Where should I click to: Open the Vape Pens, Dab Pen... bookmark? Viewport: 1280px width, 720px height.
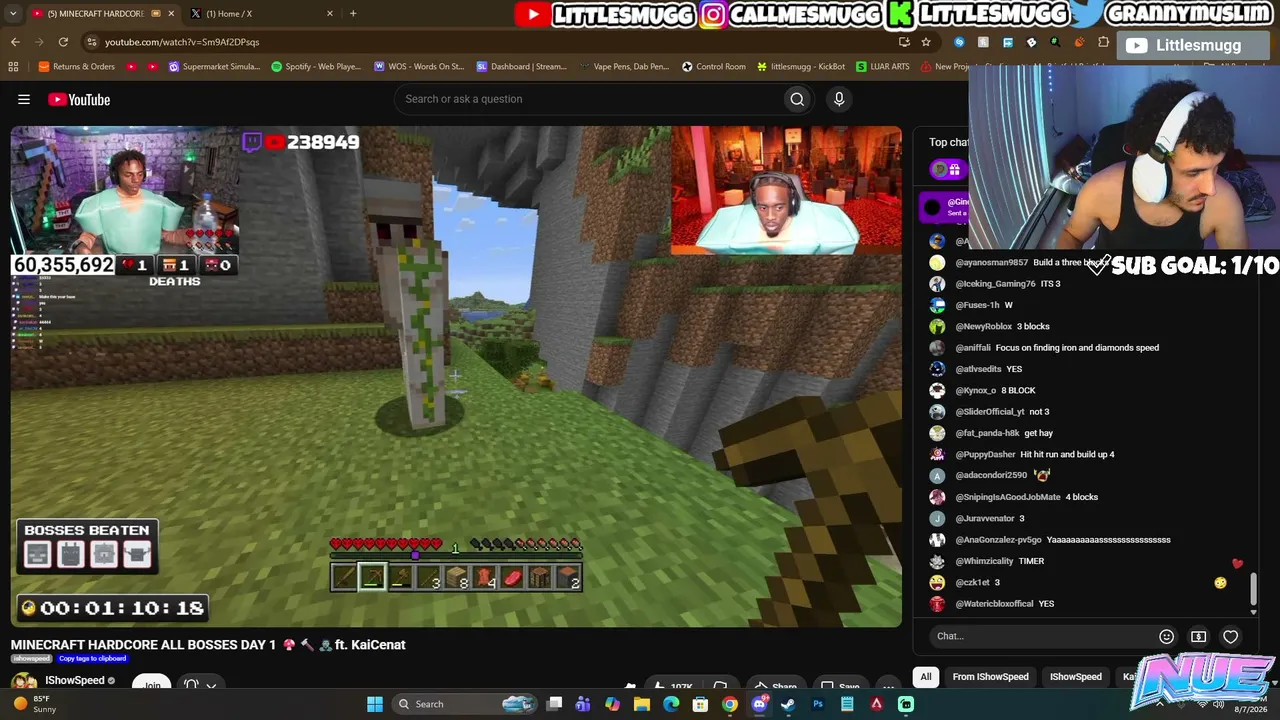point(624,67)
